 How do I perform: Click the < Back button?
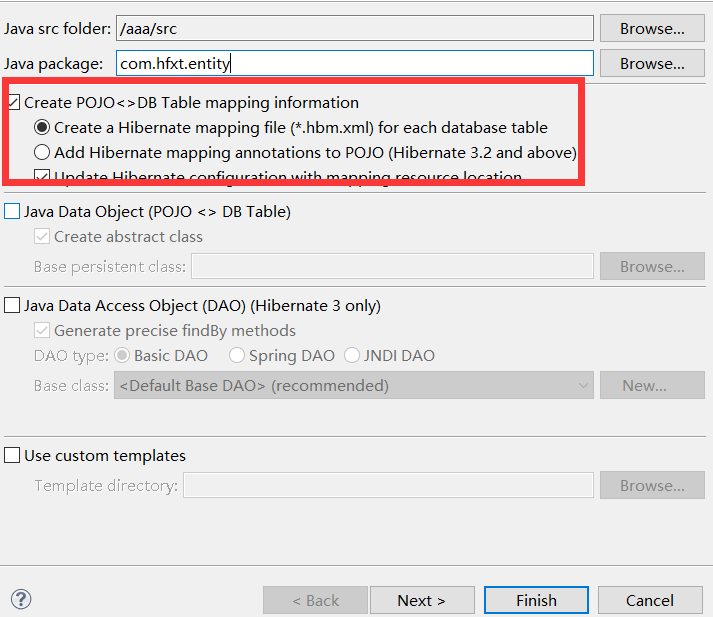315,600
